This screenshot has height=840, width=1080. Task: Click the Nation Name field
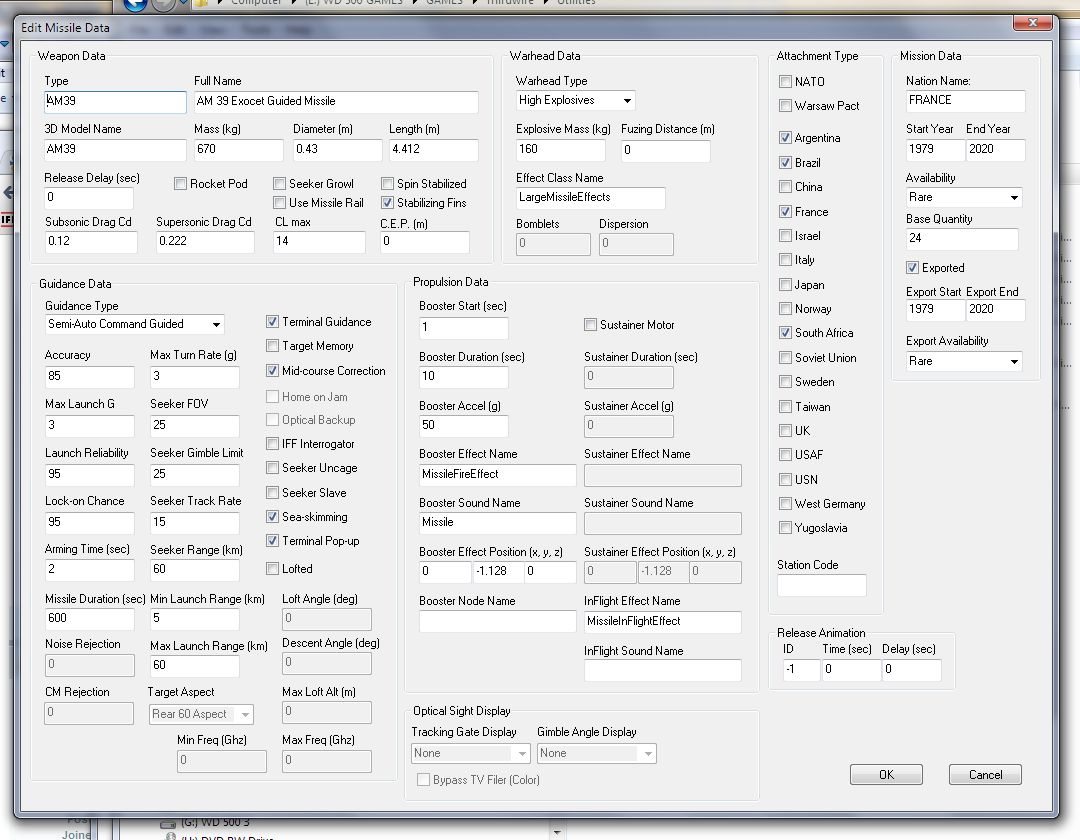point(966,101)
